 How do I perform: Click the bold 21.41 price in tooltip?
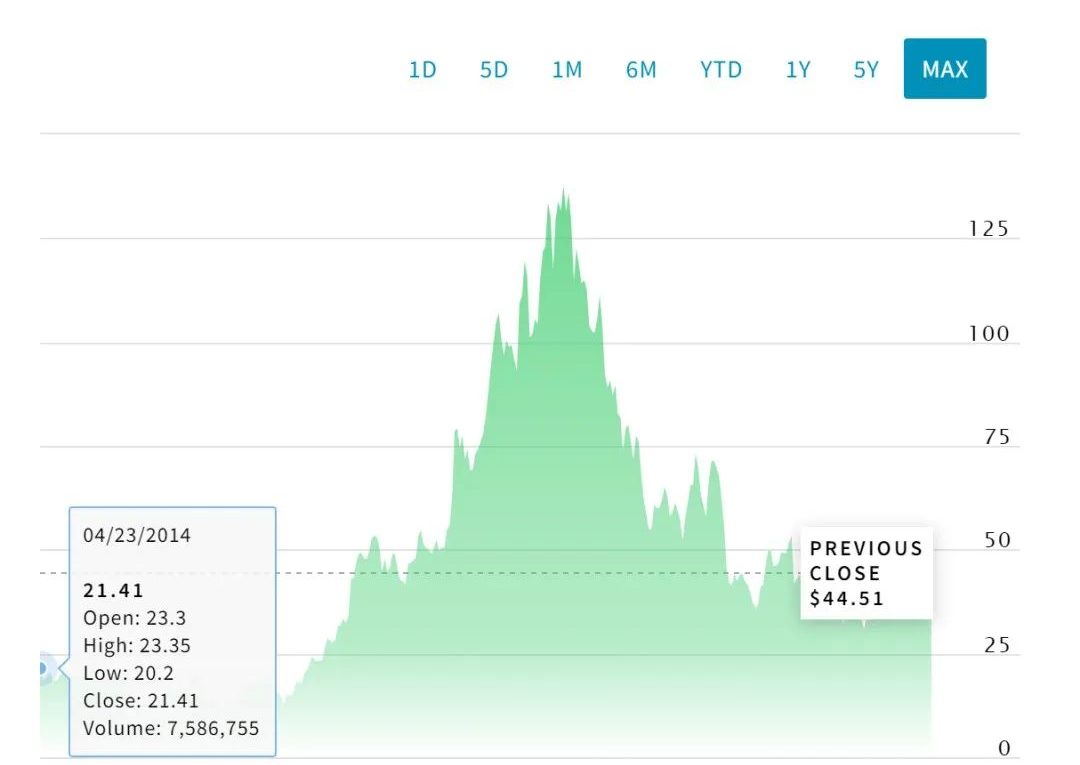113,591
